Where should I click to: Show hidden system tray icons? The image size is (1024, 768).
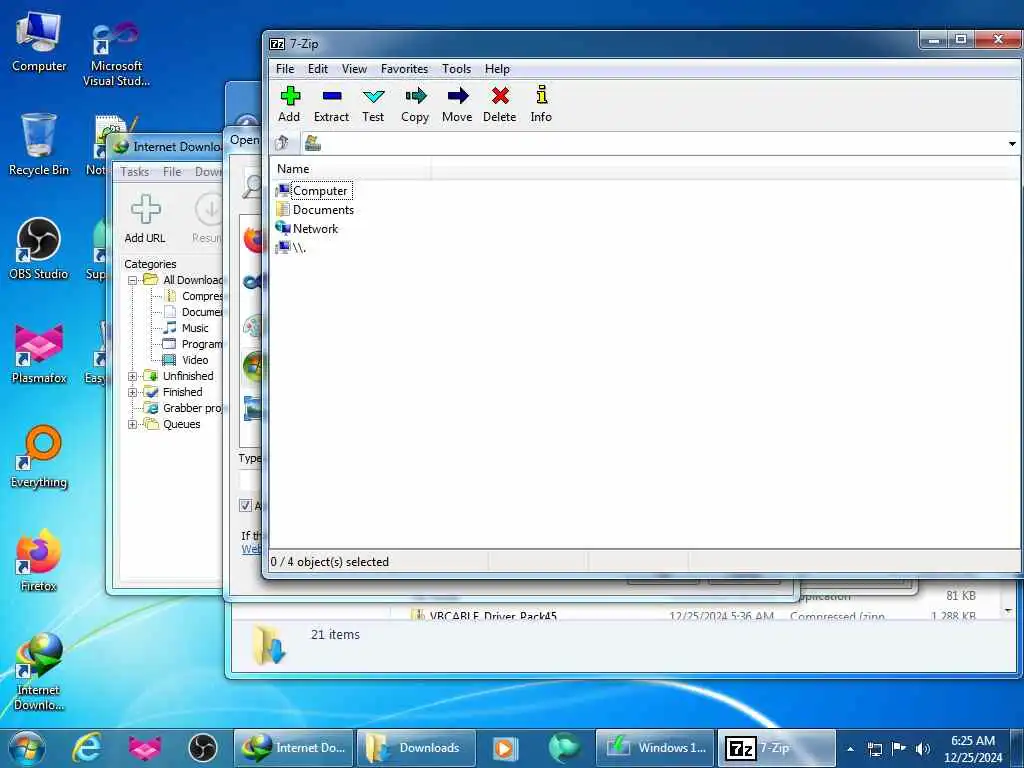coord(850,749)
